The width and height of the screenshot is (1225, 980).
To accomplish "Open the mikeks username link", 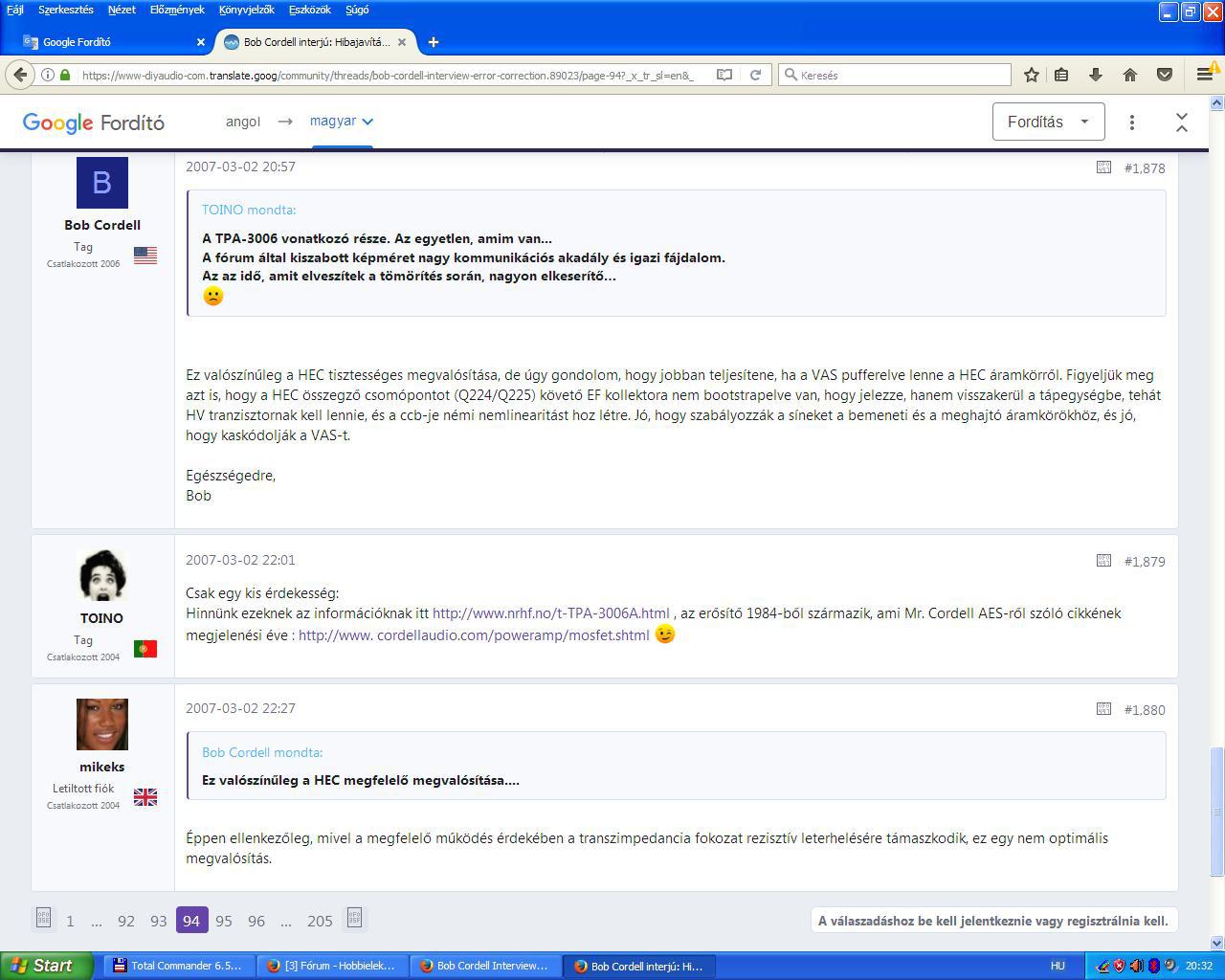I will click(102, 767).
